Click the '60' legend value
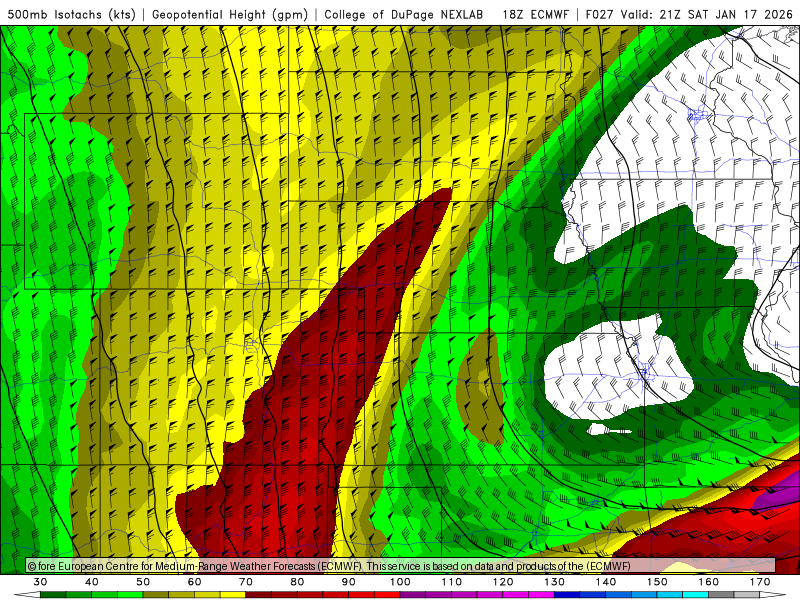This screenshot has height=600, width=800. point(194,582)
